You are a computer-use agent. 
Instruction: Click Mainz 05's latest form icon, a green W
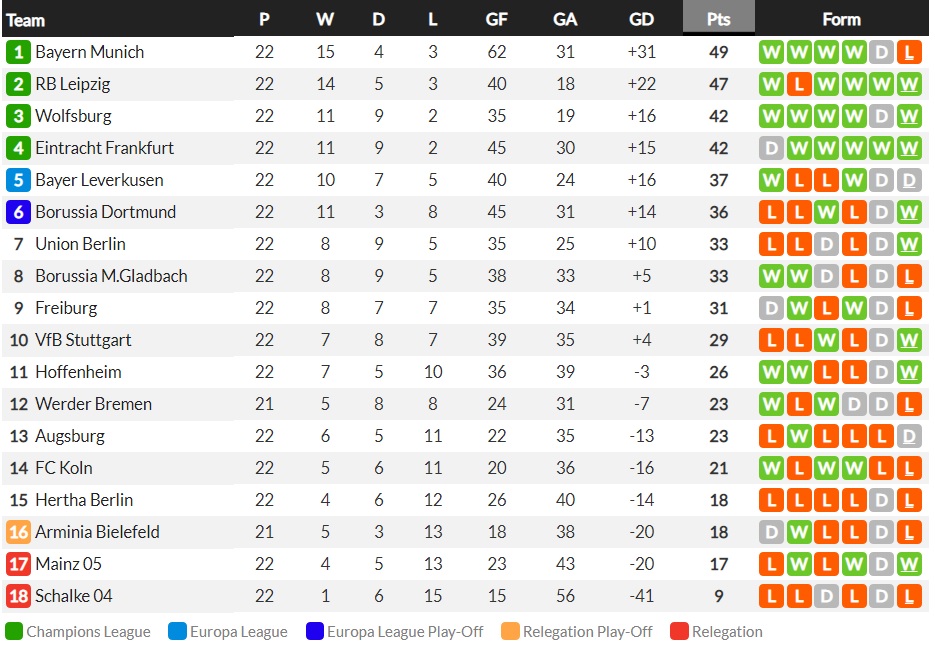[909, 564]
